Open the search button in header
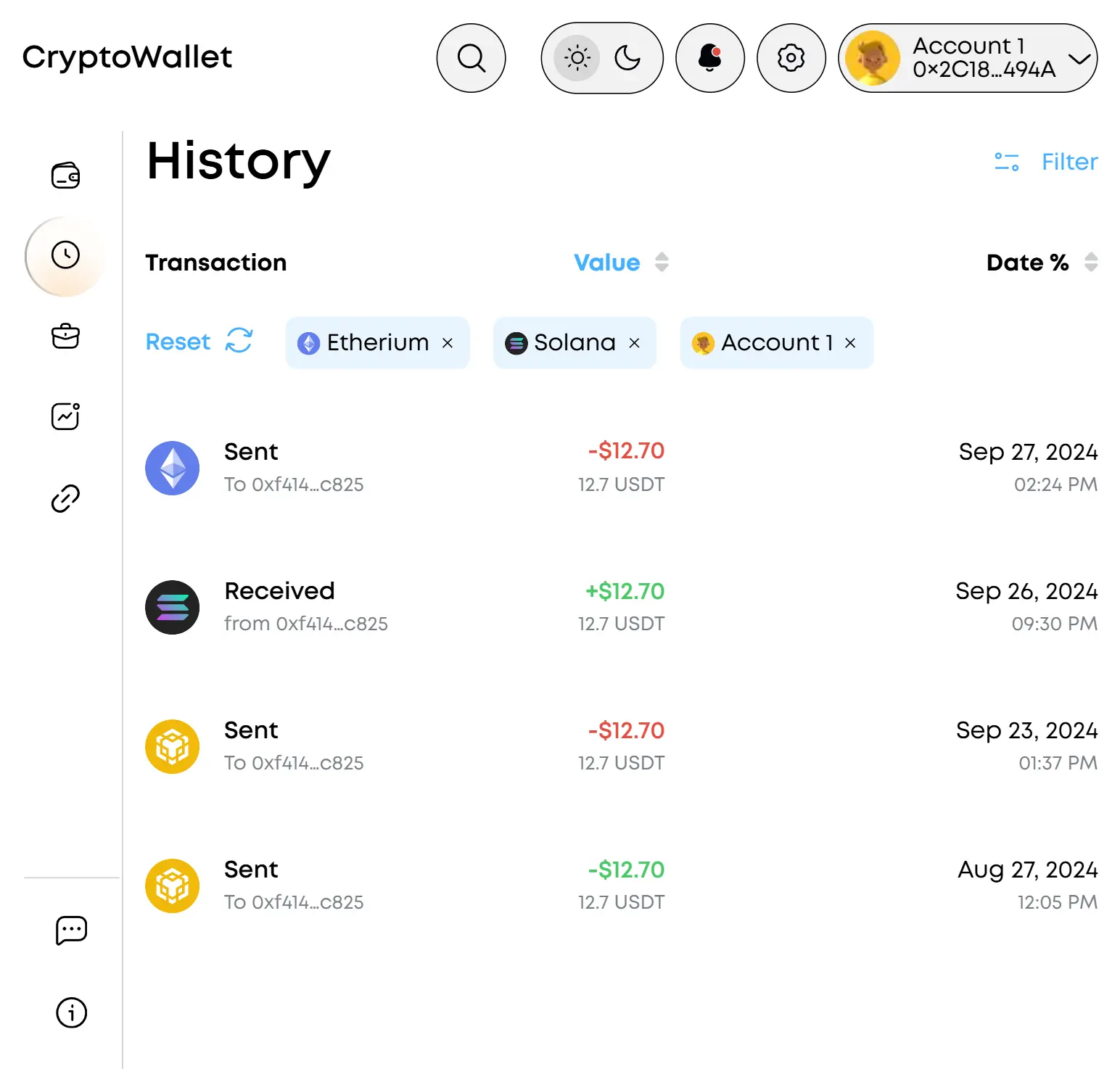Screen dimensions: 1120x1069 [471, 58]
